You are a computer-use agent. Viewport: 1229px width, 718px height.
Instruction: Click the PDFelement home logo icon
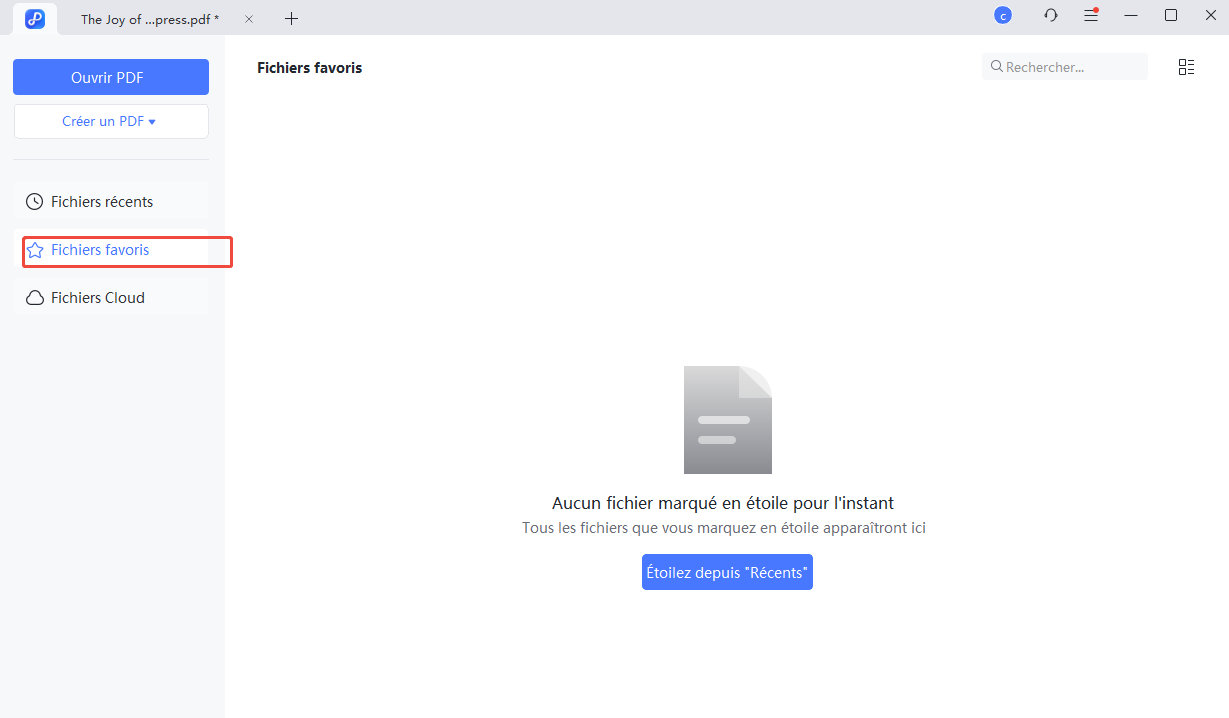pyautogui.click(x=35, y=18)
